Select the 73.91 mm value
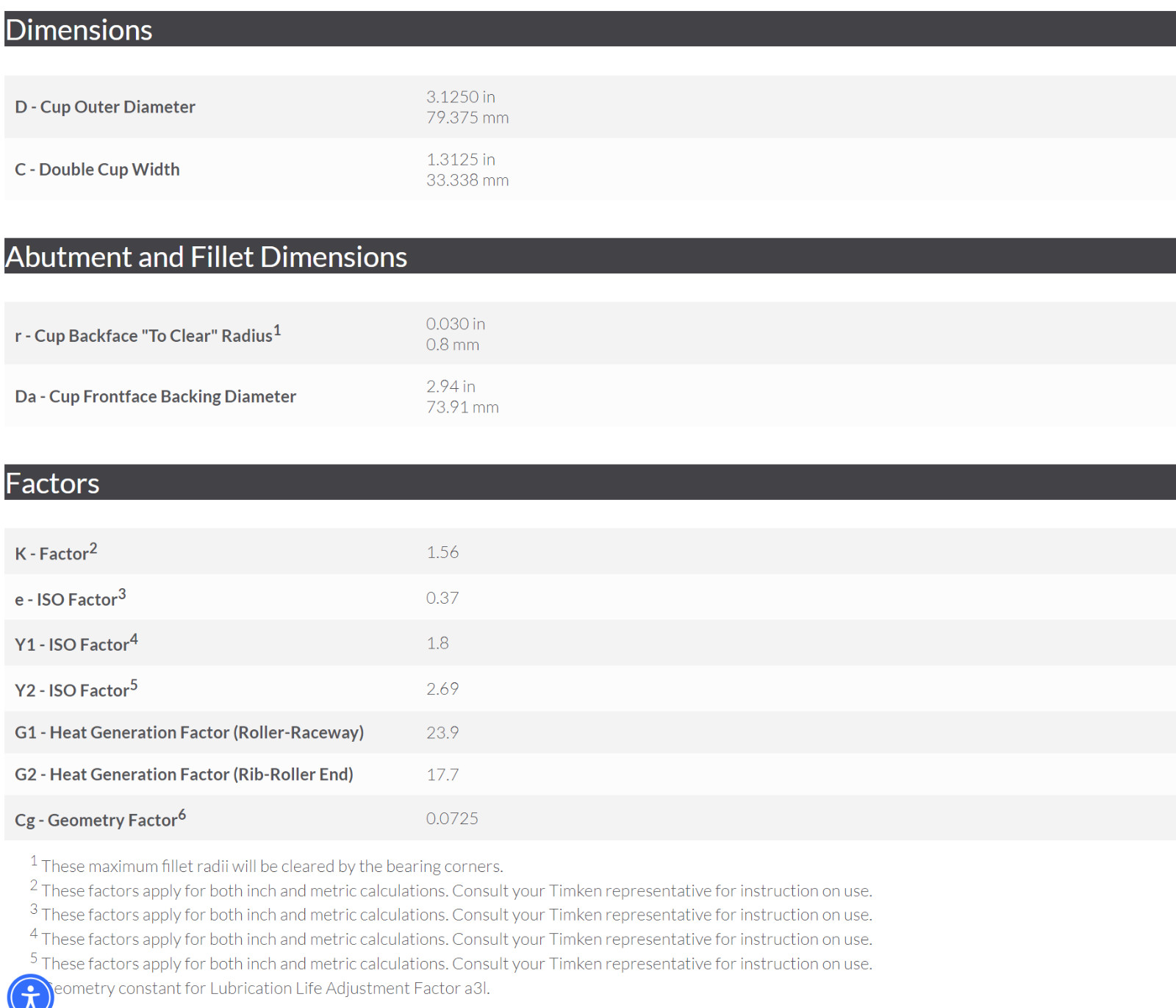The height and width of the screenshot is (1008, 1176). [x=462, y=407]
